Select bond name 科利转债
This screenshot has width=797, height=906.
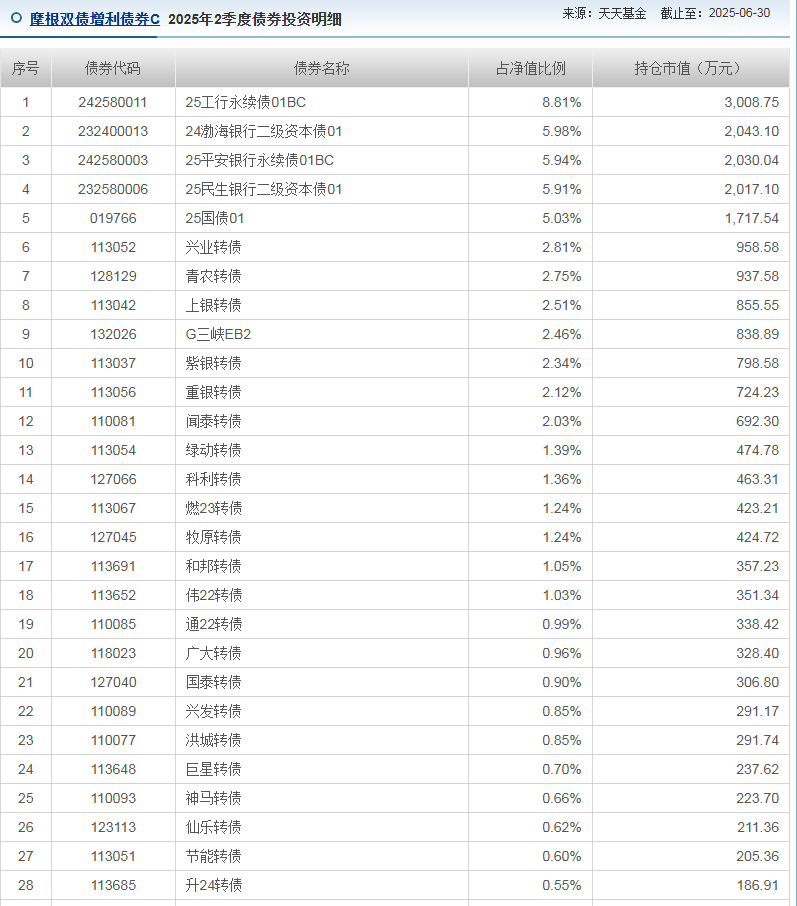point(213,479)
